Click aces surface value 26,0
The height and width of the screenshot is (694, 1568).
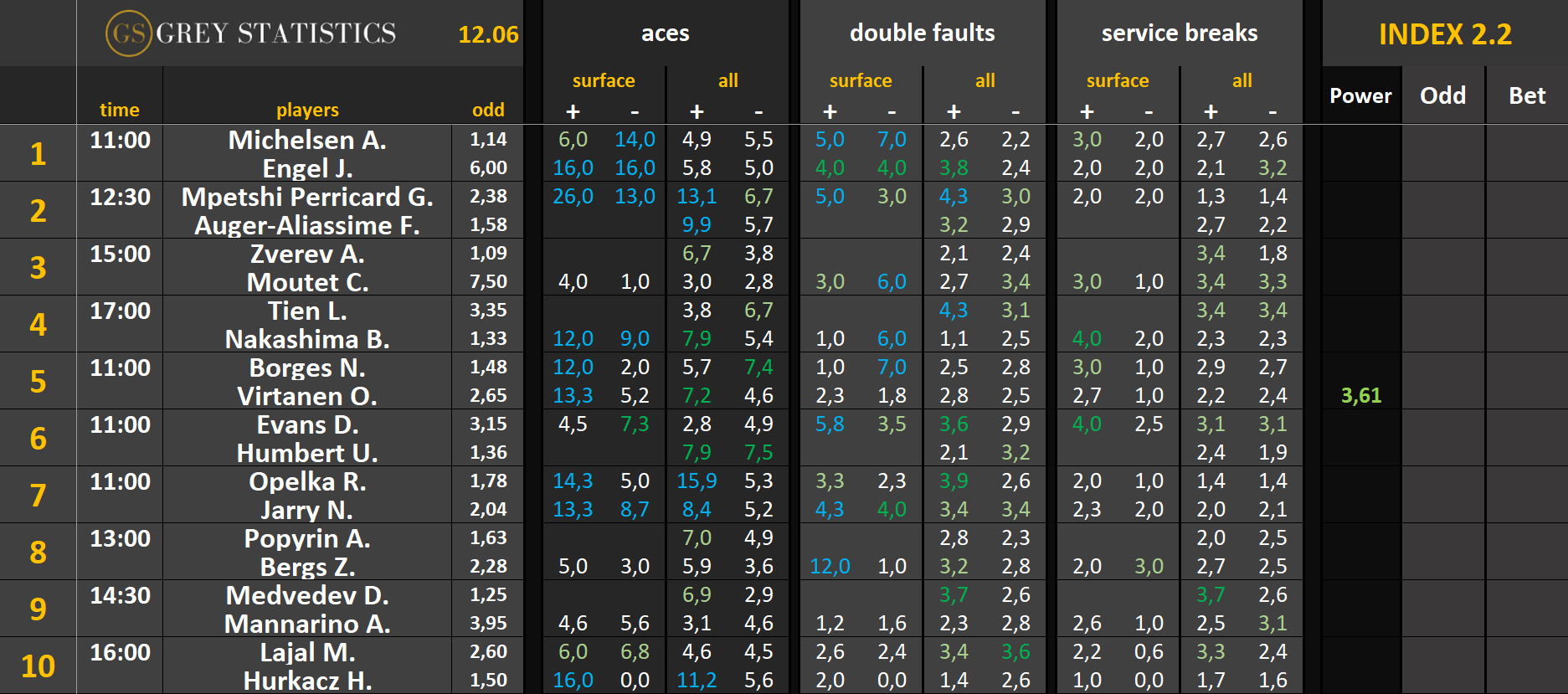[x=573, y=197]
